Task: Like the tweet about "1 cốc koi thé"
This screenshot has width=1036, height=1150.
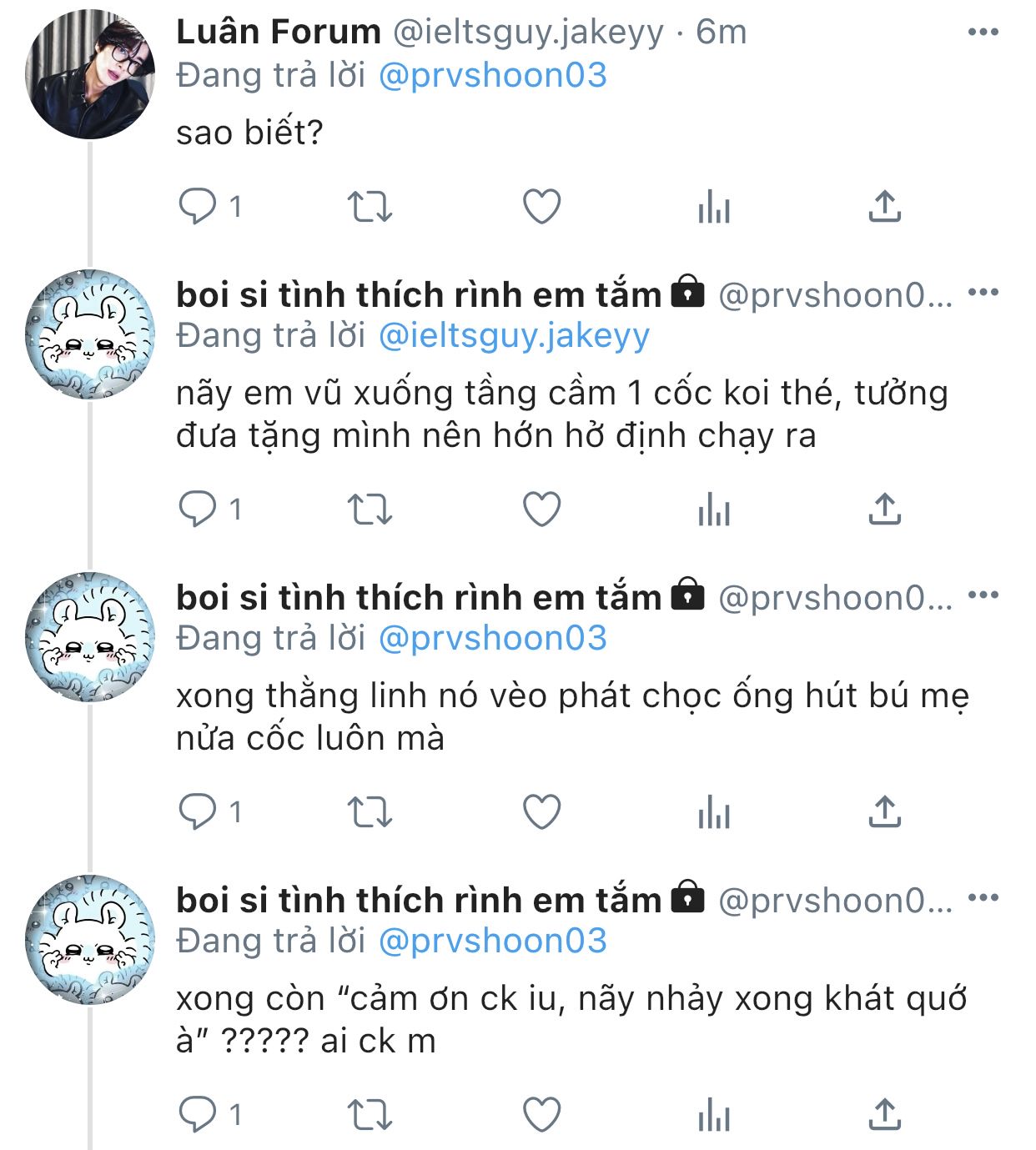Action: [x=541, y=510]
